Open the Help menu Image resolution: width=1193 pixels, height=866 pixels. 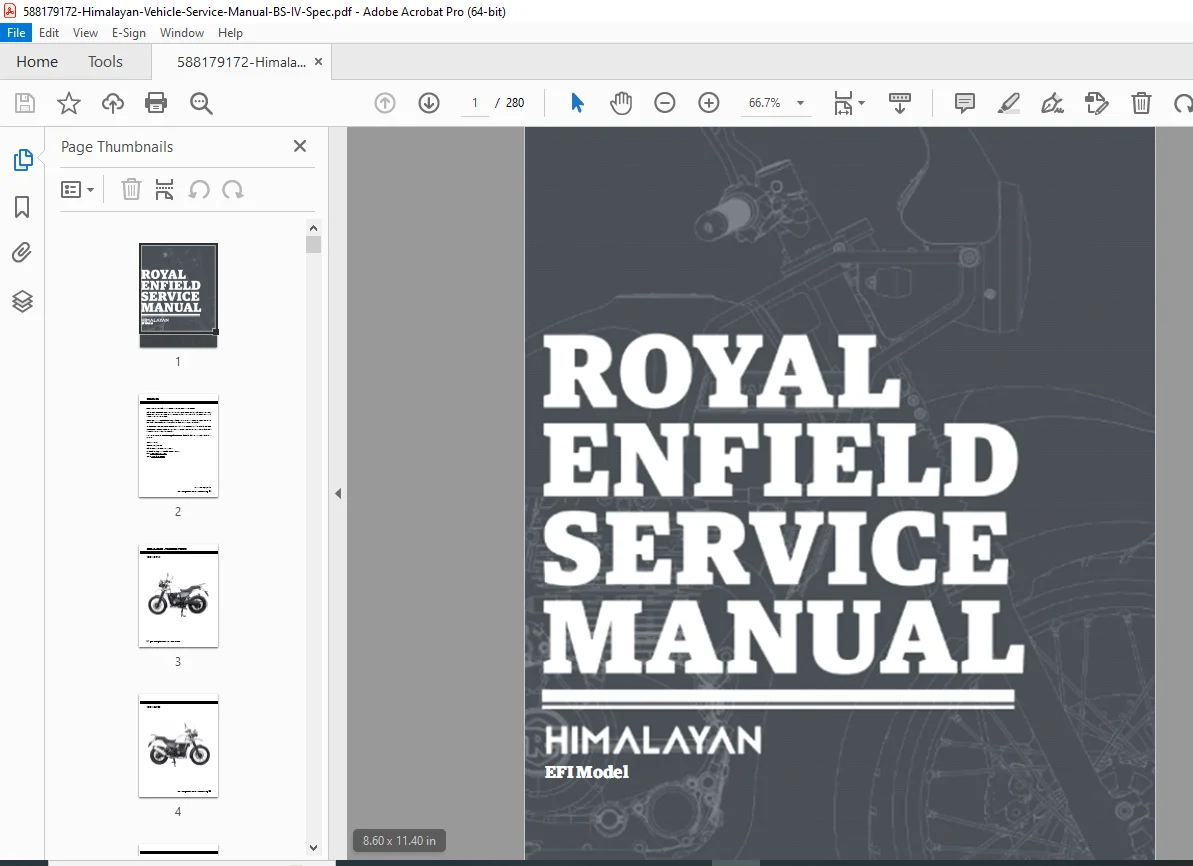[230, 33]
